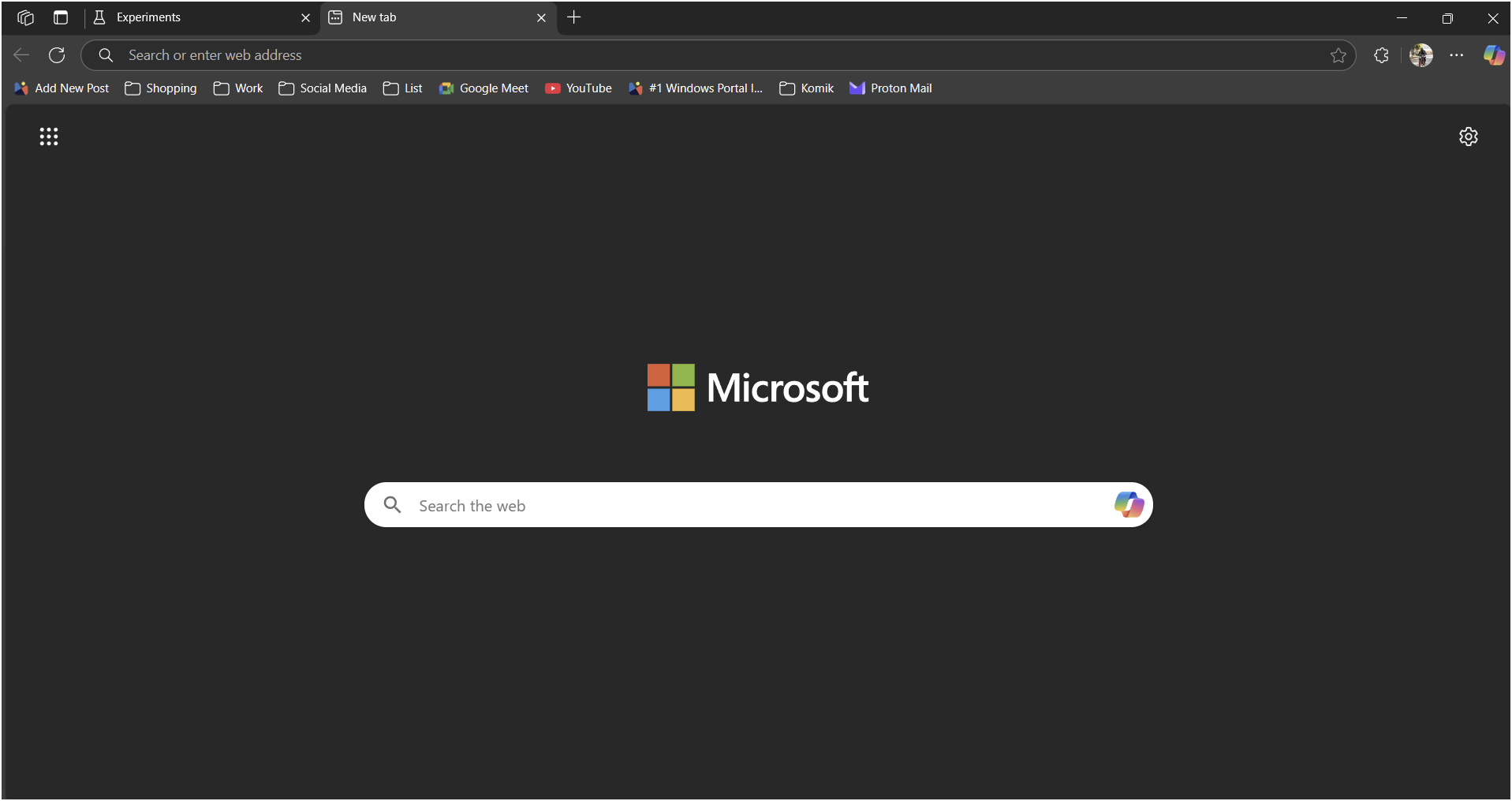The height and width of the screenshot is (801, 1512).
Task: Go back with the back arrow
Action: point(21,55)
